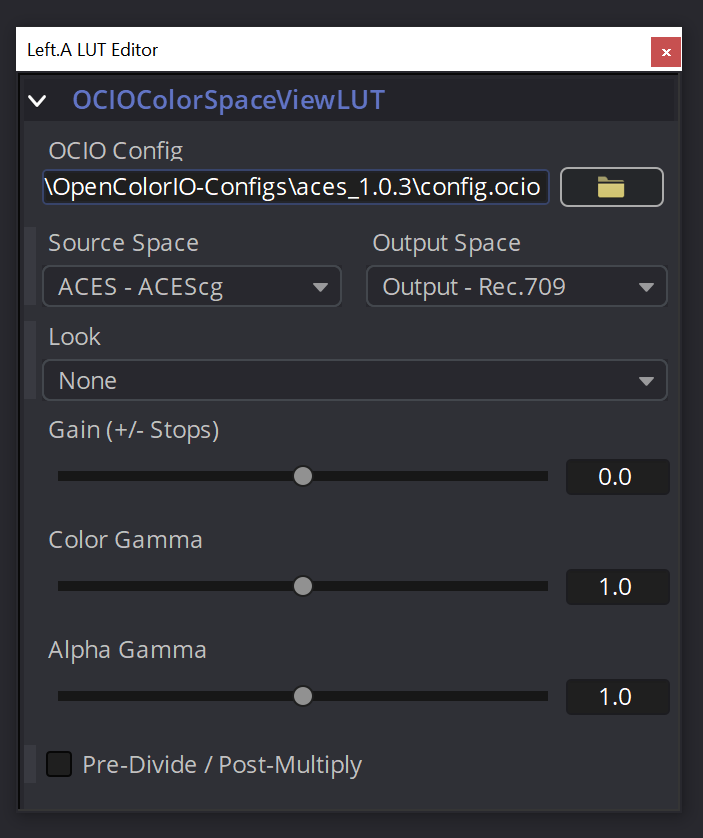
Task: Click the Pre-Divide / Post-Multiply label text
Action: point(222,765)
